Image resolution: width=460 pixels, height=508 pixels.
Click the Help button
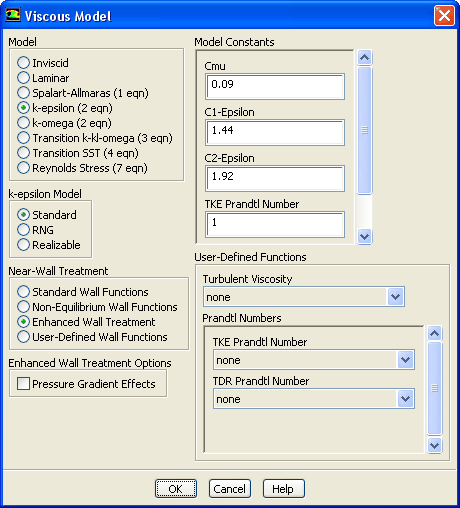[x=284, y=489]
